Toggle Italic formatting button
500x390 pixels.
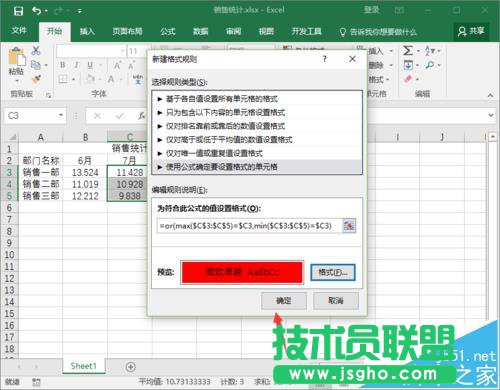click(x=76, y=65)
